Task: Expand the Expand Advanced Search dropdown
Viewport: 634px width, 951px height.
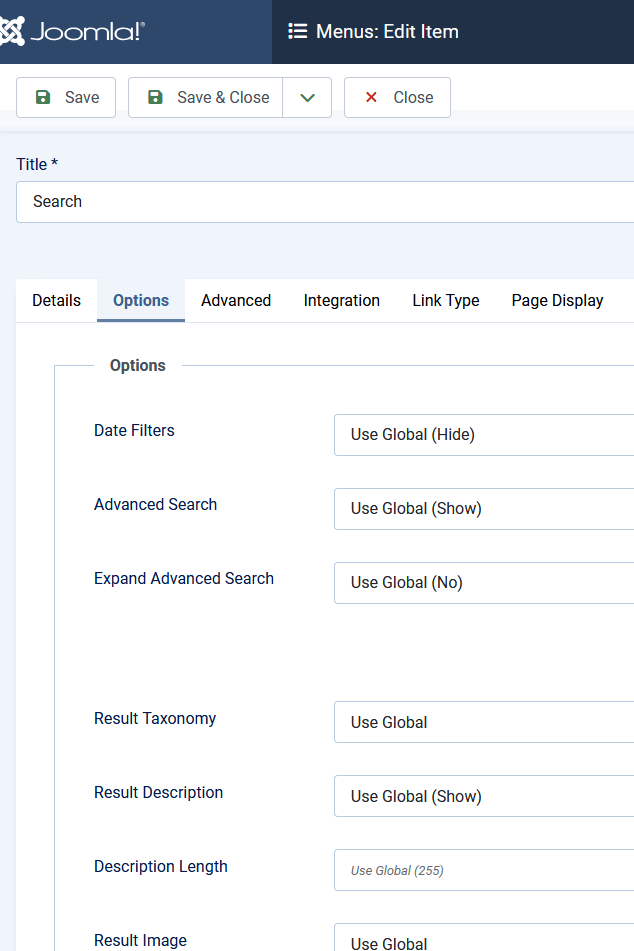Action: pos(484,583)
